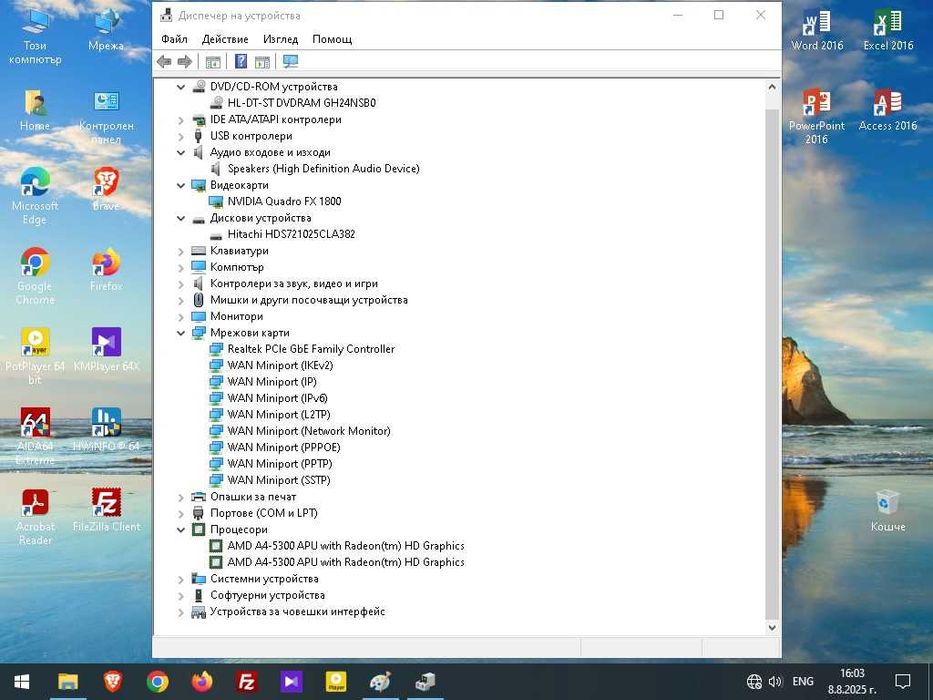Viewport: 933px width, 700px height.
Task: Select AIDA64 Extreme desktop shortcut
Action: click(x=35, y=436)
